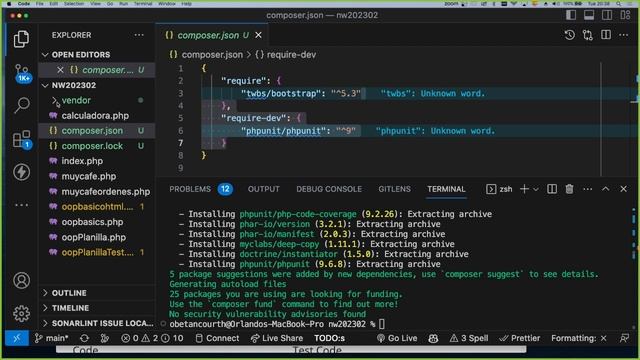640x360 pixels.
Task: Maximize the panel with the chevron up
Action: pos(606,189)
